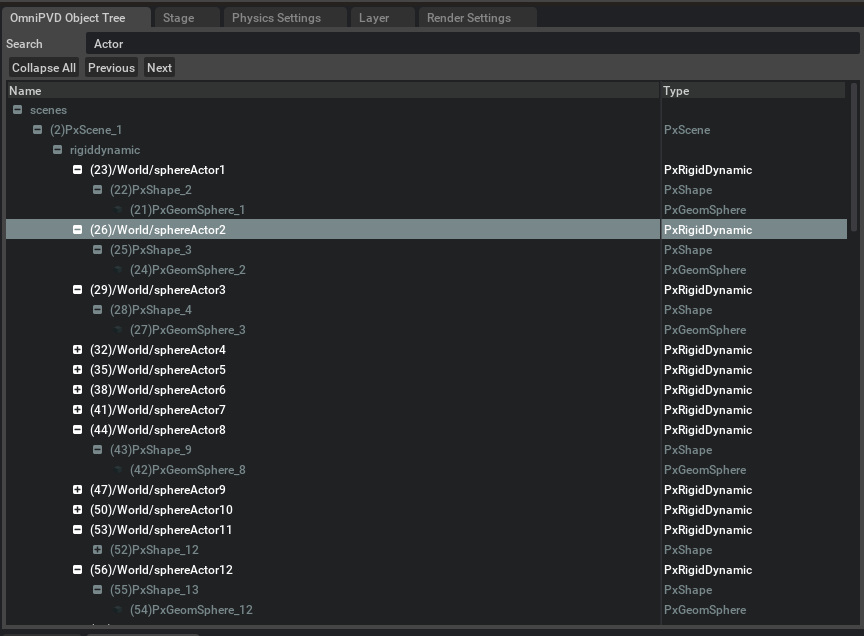864x636 pixels.
Task: Expand the (32)/World/sphereActor4 node
Action: coord(77,350)
